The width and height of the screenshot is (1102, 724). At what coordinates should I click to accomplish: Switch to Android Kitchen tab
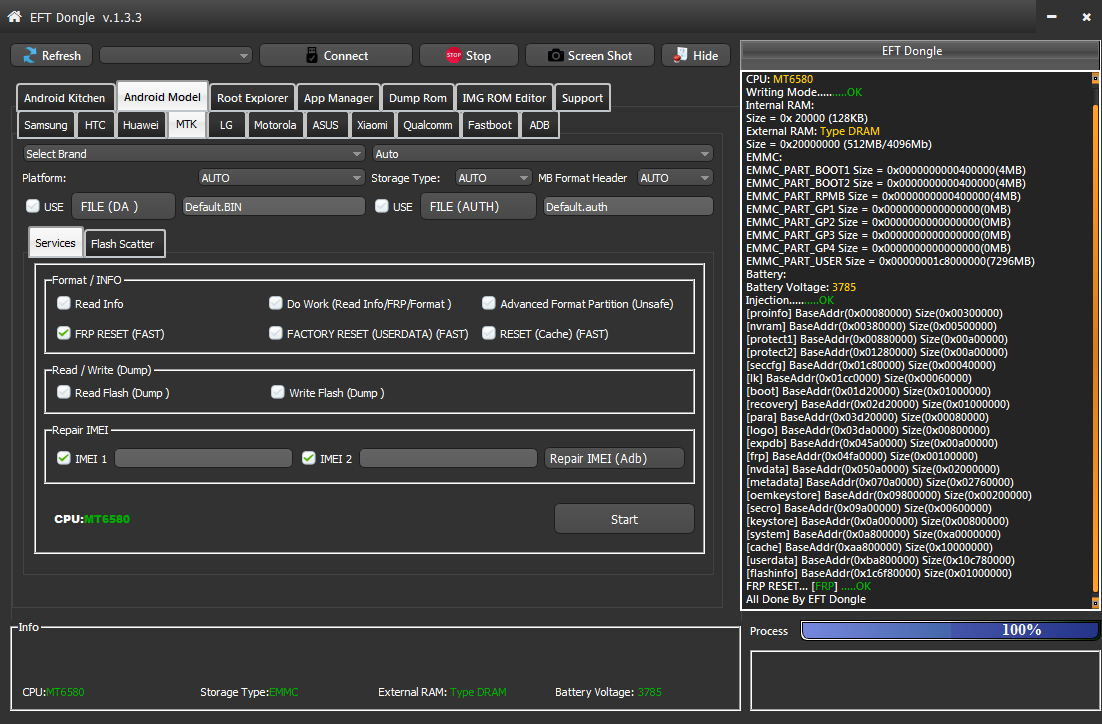pyautogui.click(x=65, y=98)
